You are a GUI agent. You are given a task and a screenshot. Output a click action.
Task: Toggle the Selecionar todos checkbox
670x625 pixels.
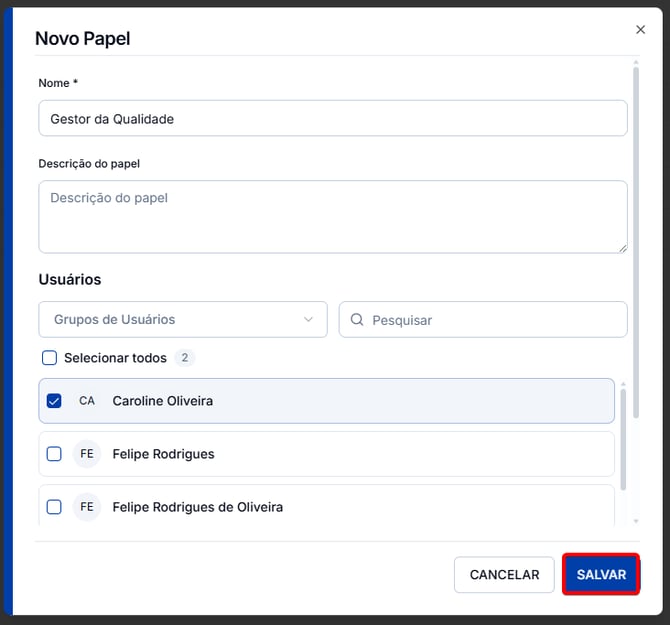coord(49,358)
